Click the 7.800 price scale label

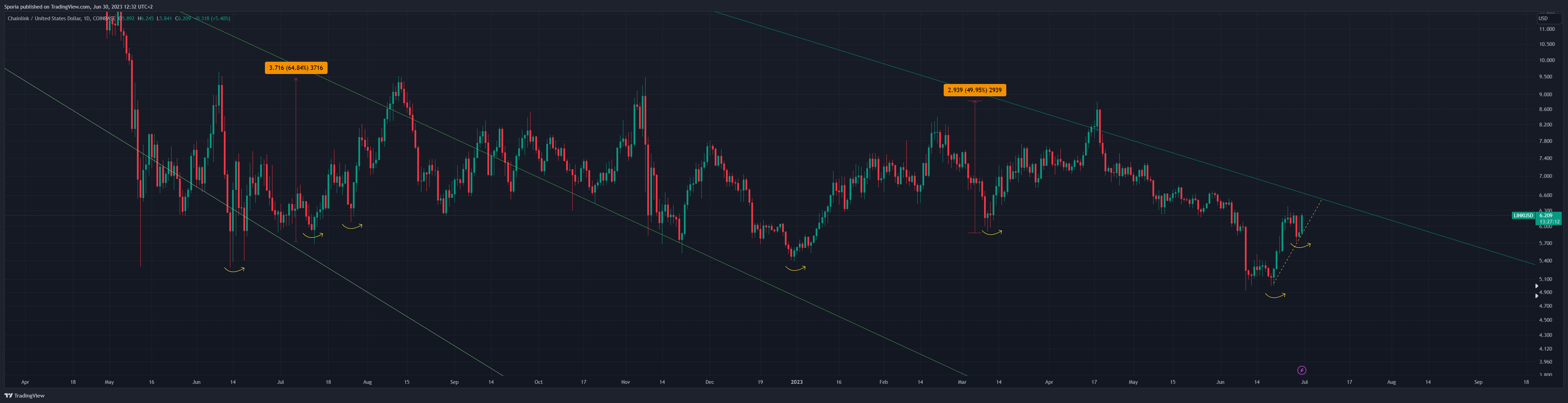coord(1545,142)
